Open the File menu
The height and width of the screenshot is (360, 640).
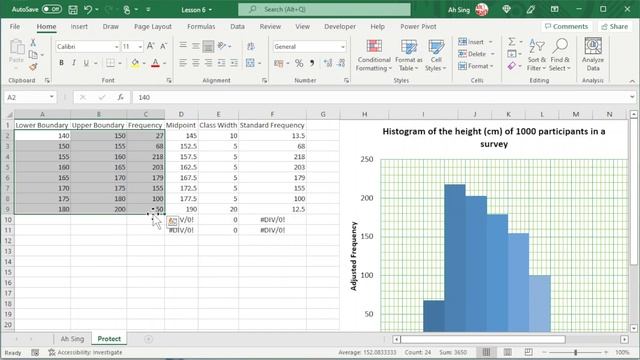pyautogui.click(x=15, y=27)
